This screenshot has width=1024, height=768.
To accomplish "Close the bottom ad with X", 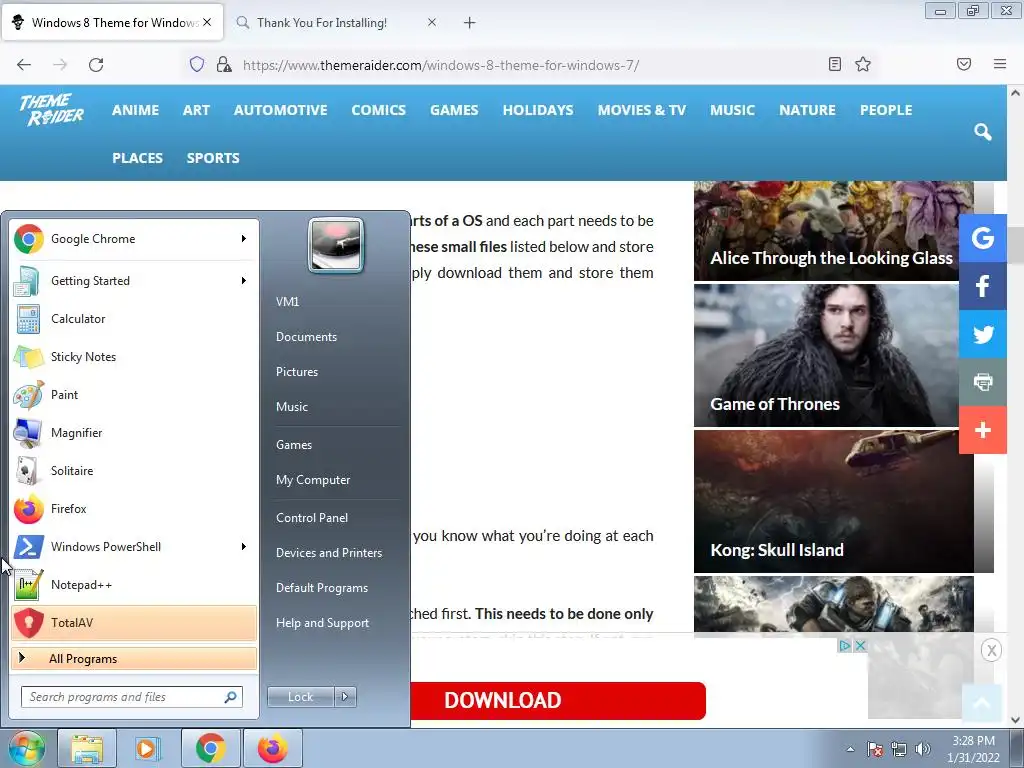I will coord(991,650).
